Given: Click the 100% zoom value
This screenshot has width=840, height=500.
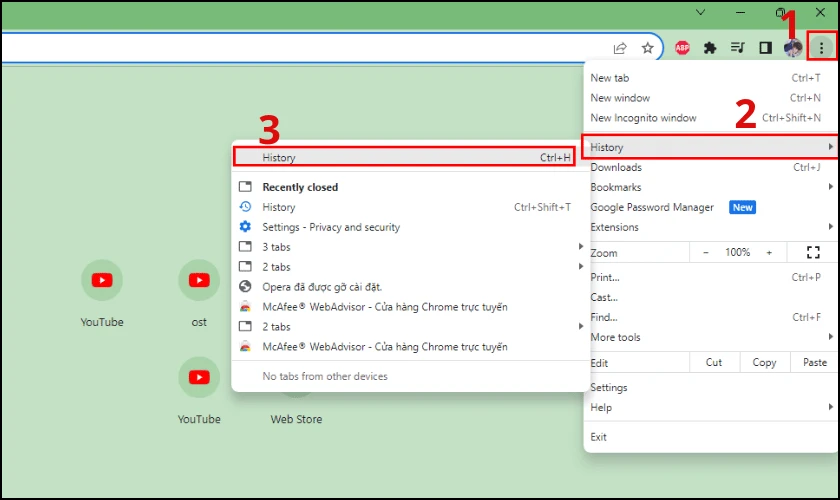Looking at the screenshot, I should click(737, 252).
